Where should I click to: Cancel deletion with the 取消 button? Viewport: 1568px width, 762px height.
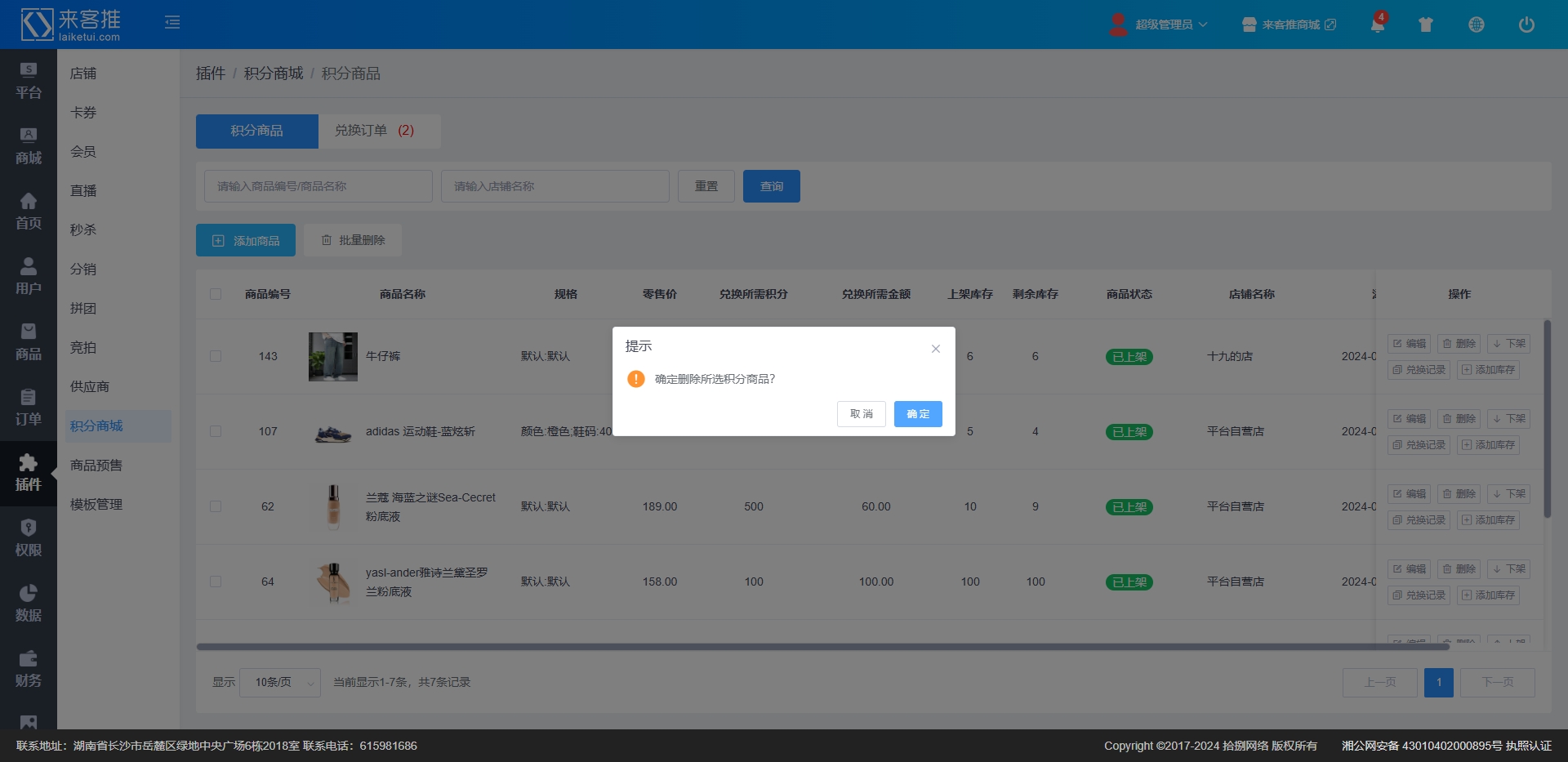pyautogui.click(x=861, y=414)
